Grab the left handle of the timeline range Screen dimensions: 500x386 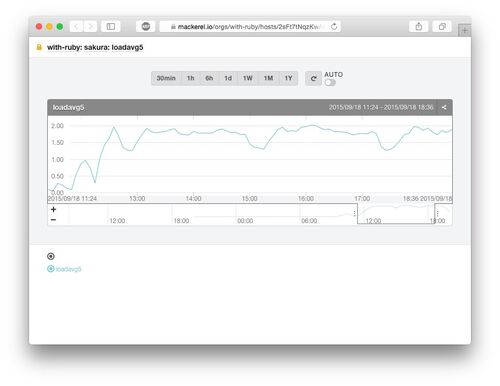click(354, 213)
